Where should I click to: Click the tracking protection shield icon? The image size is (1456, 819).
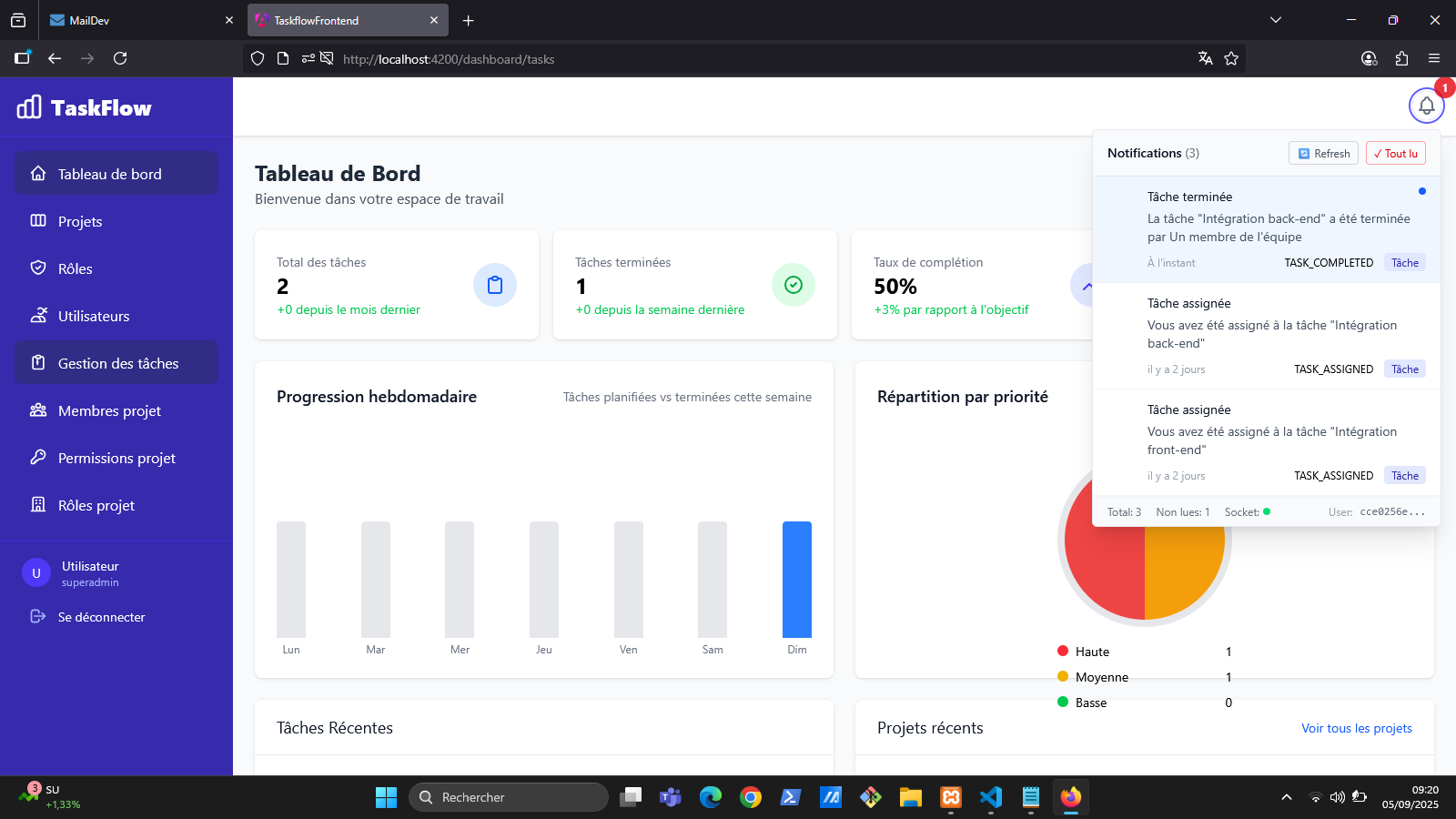258,58
